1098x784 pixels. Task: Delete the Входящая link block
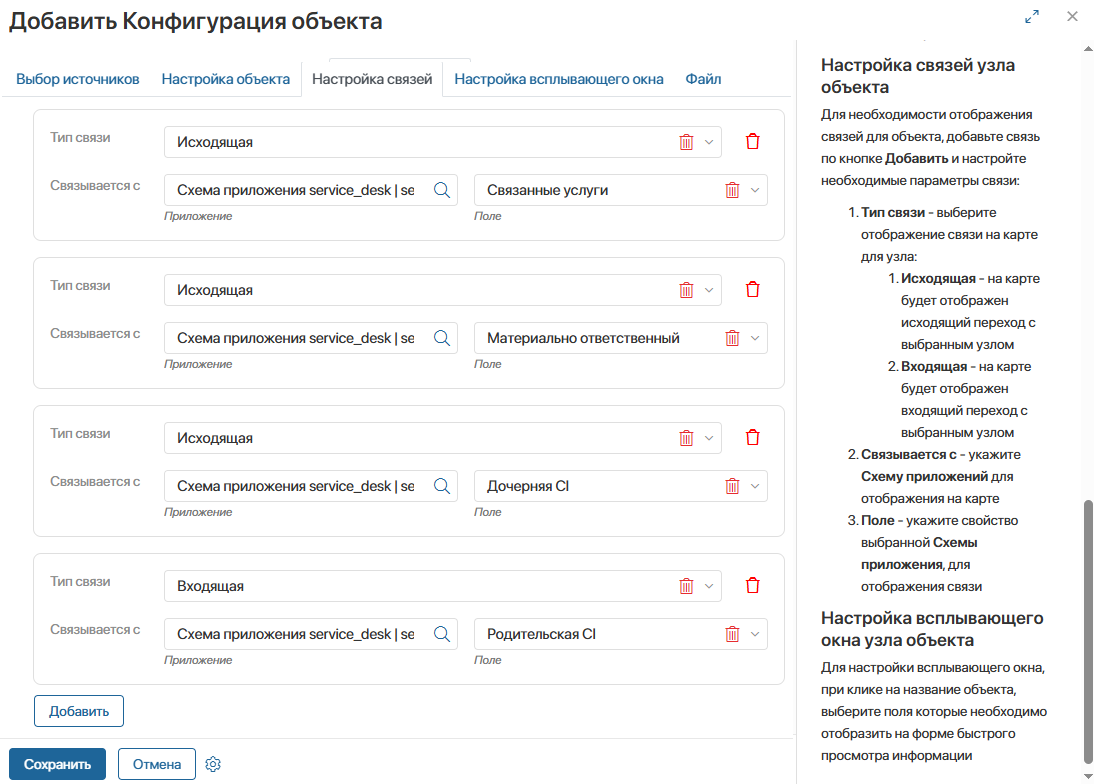tap(753, 586)
